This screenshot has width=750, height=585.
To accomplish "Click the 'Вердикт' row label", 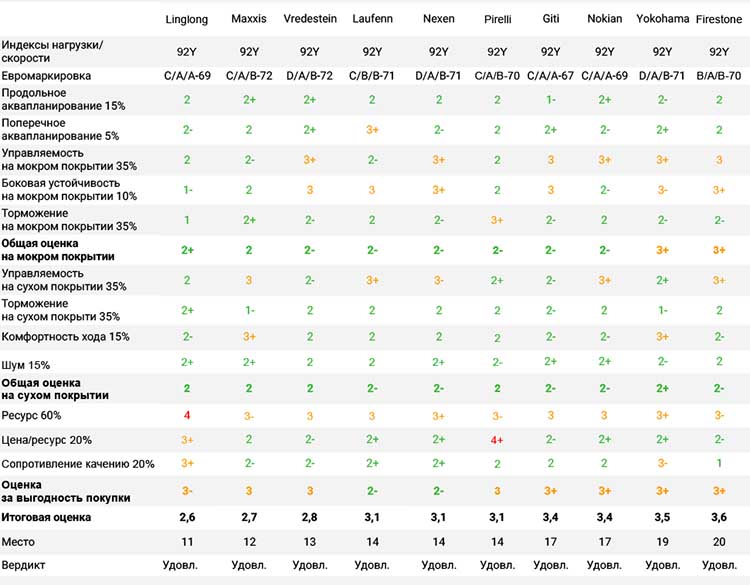I will 24,565.
